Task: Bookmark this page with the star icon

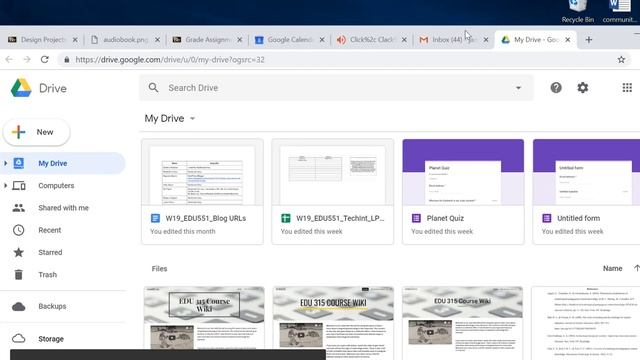Action: click(x=621, y=60)
